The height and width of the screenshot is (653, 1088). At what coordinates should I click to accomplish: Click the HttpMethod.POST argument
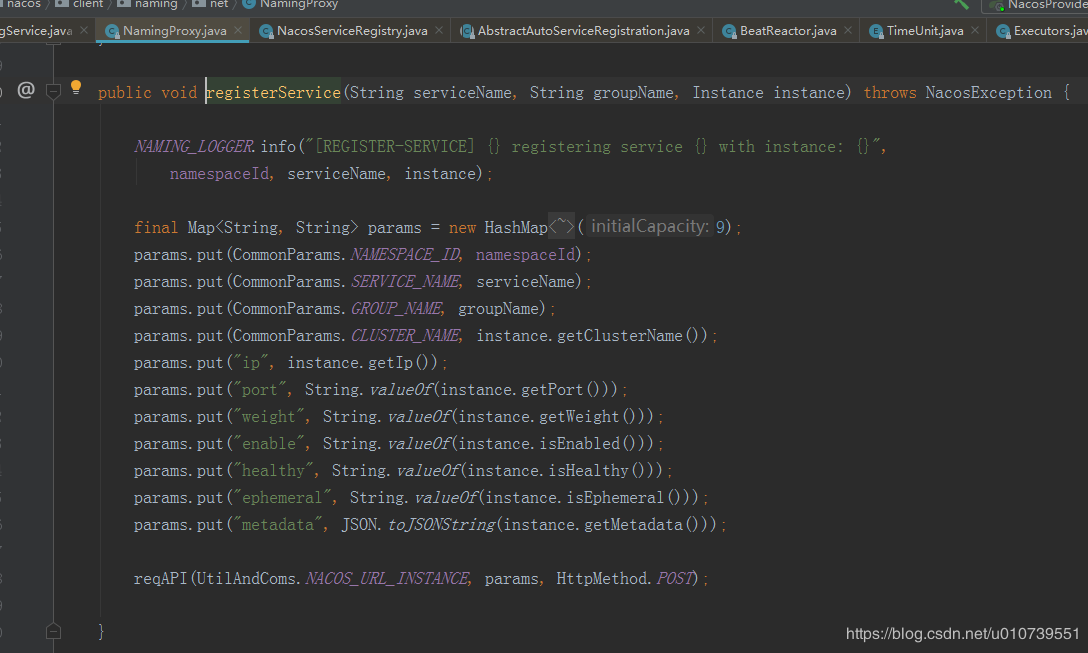click(624, 579)
